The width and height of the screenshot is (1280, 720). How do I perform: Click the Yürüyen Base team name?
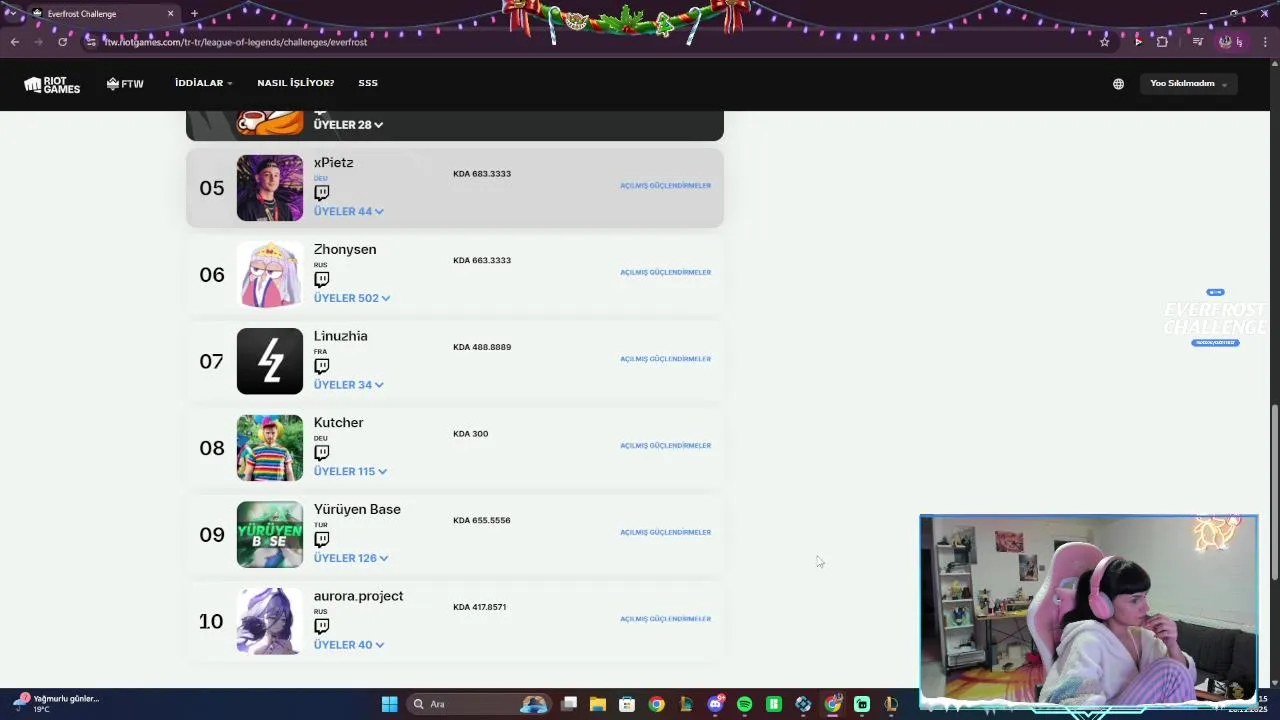coord(357,509)
